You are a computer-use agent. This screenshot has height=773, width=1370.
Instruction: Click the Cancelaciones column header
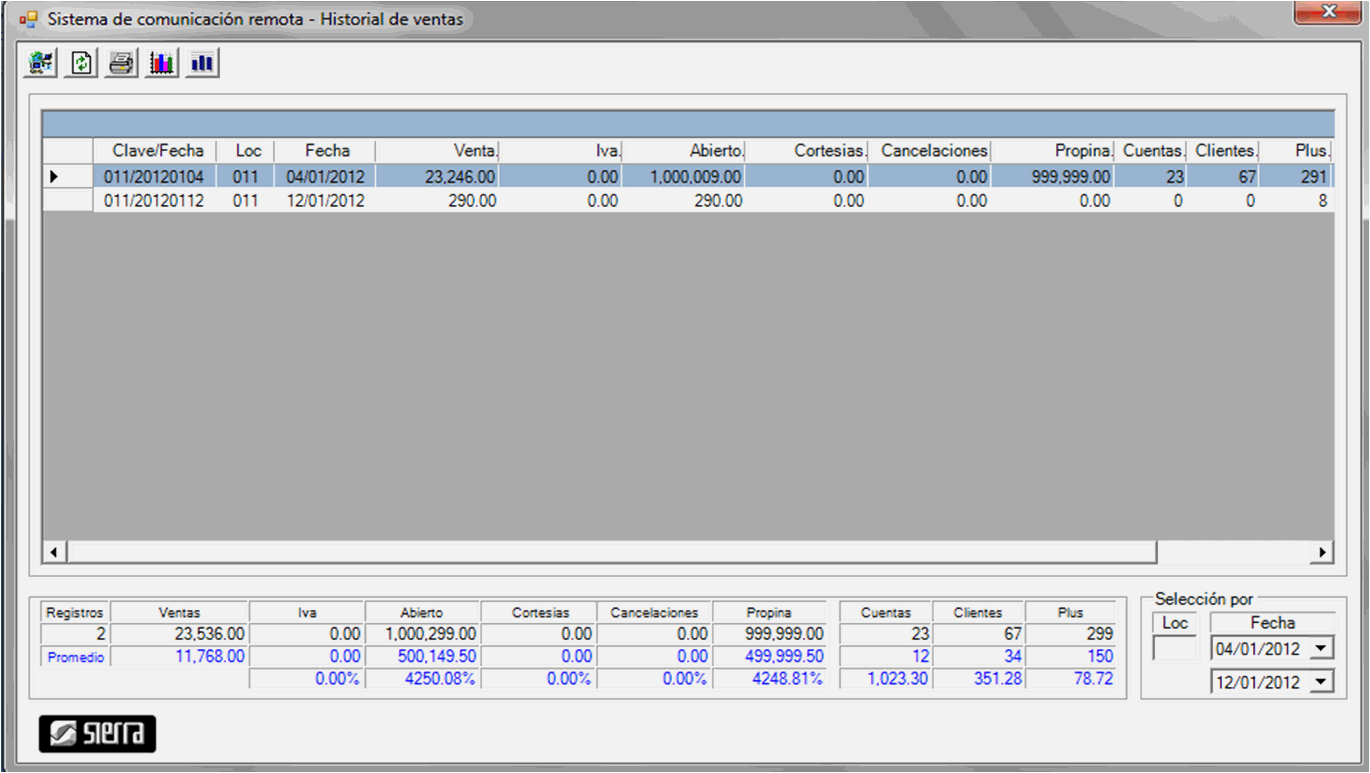click(x=930, y=151)
